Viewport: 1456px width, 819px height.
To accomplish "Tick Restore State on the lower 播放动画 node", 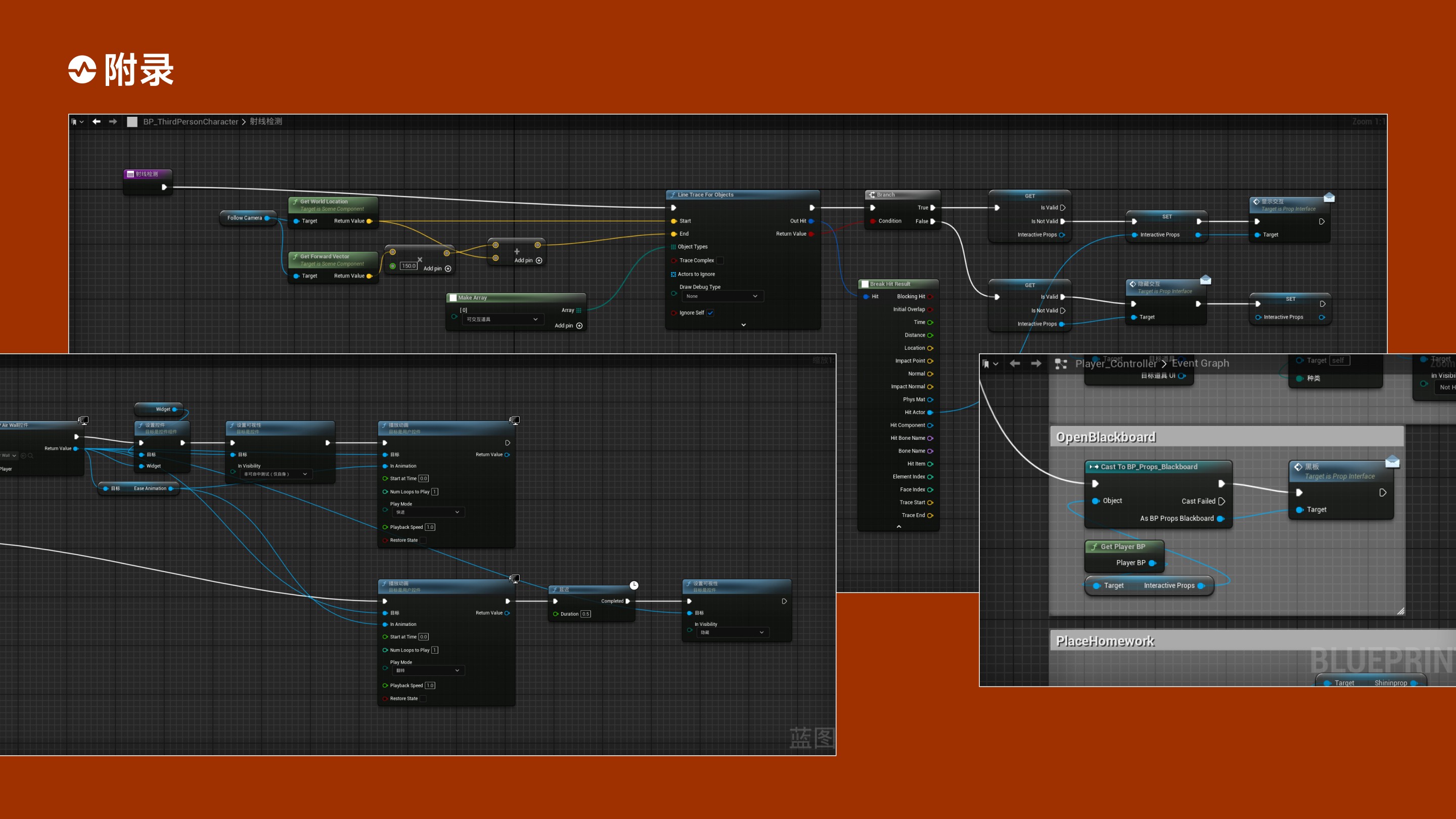I will pyautogui.click(x=423, y=699).
